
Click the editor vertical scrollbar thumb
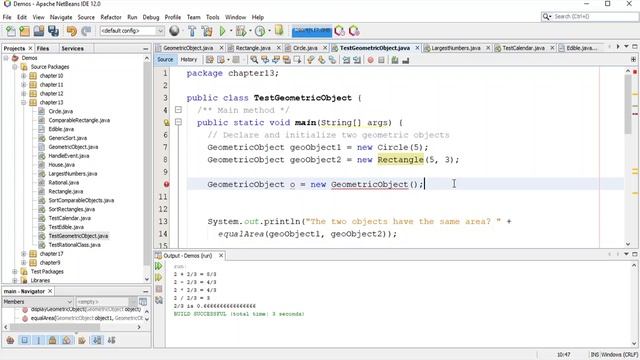pos(628,104)
